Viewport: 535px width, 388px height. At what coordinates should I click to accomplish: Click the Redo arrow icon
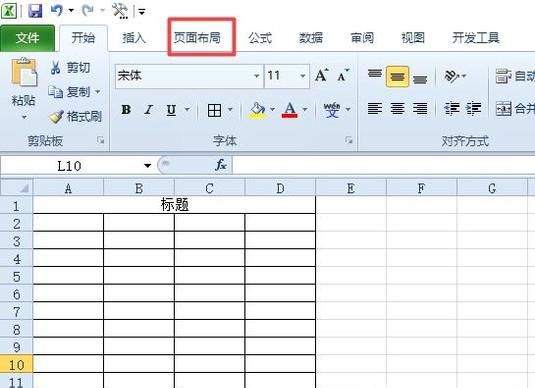pyautogui.click(x=88, y=10)
